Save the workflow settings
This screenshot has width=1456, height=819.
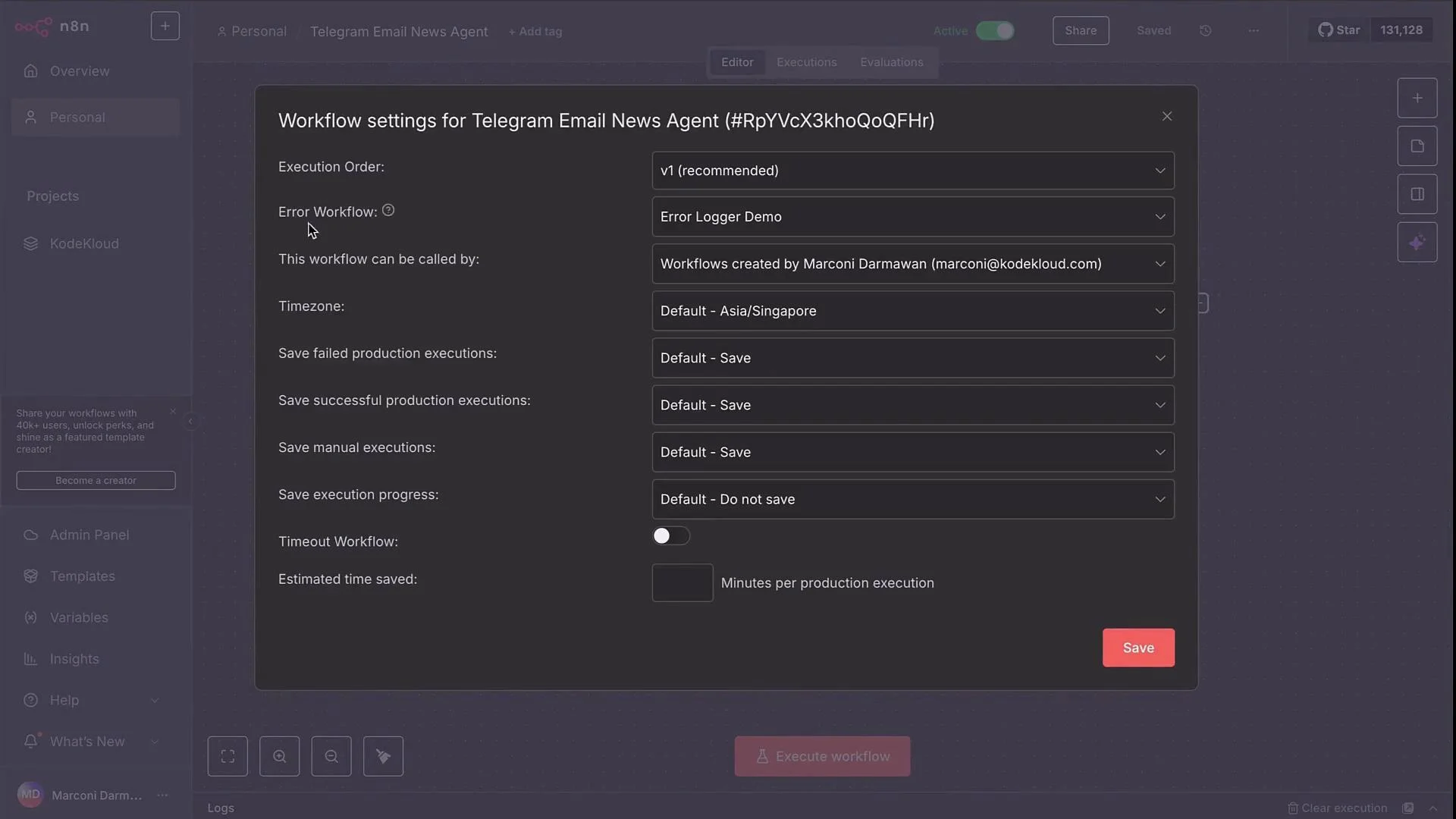click(1138, 648)
